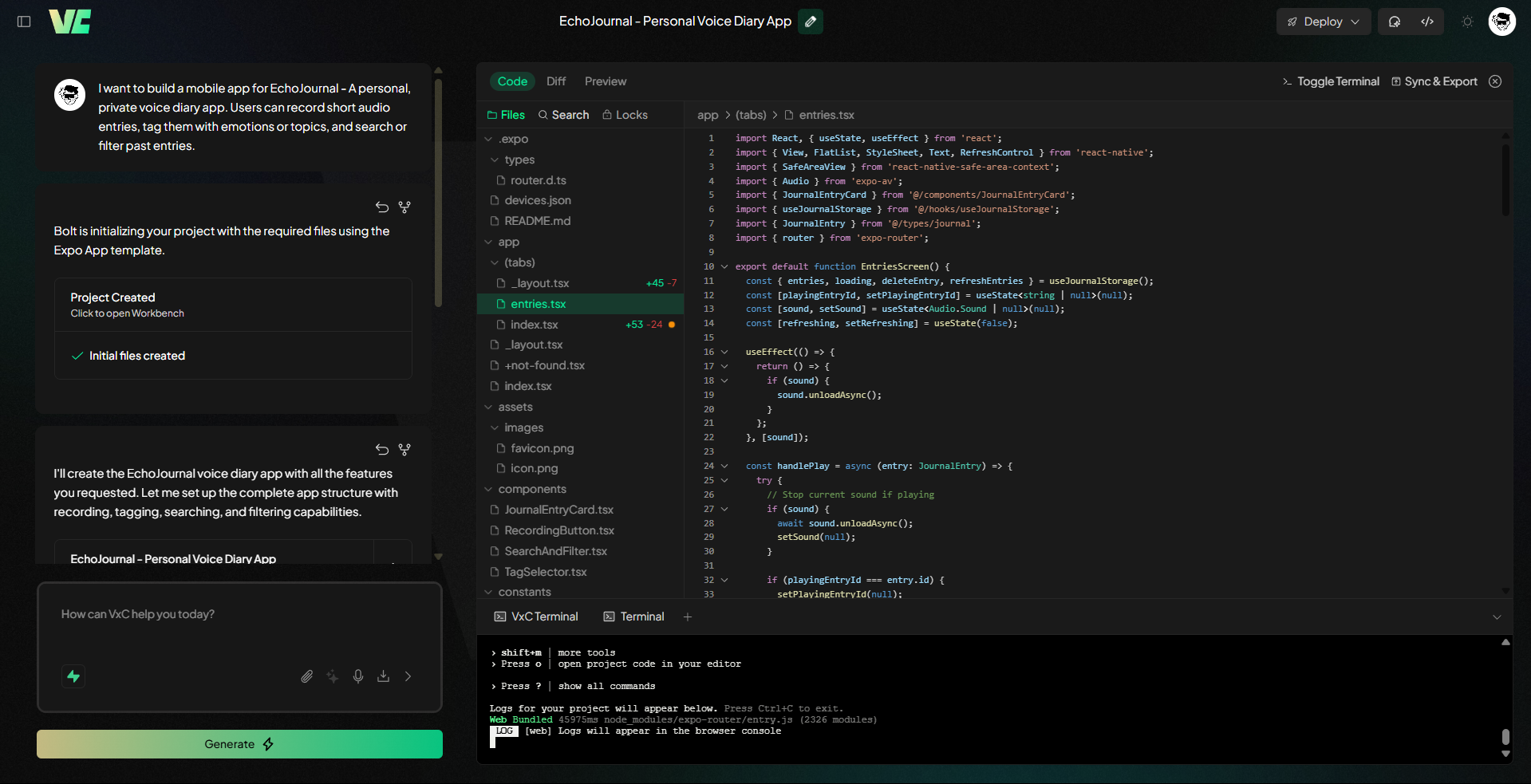Click the fork icon on Bolt initializing message

[x=404, y=207]
